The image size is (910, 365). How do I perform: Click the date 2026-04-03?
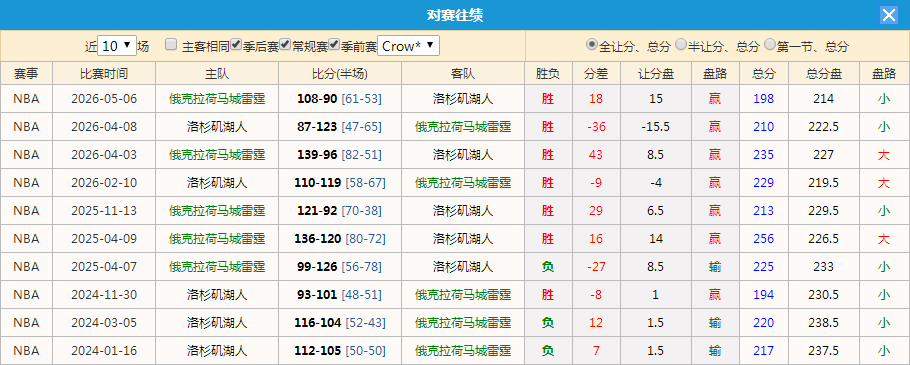tap(104, 155)
